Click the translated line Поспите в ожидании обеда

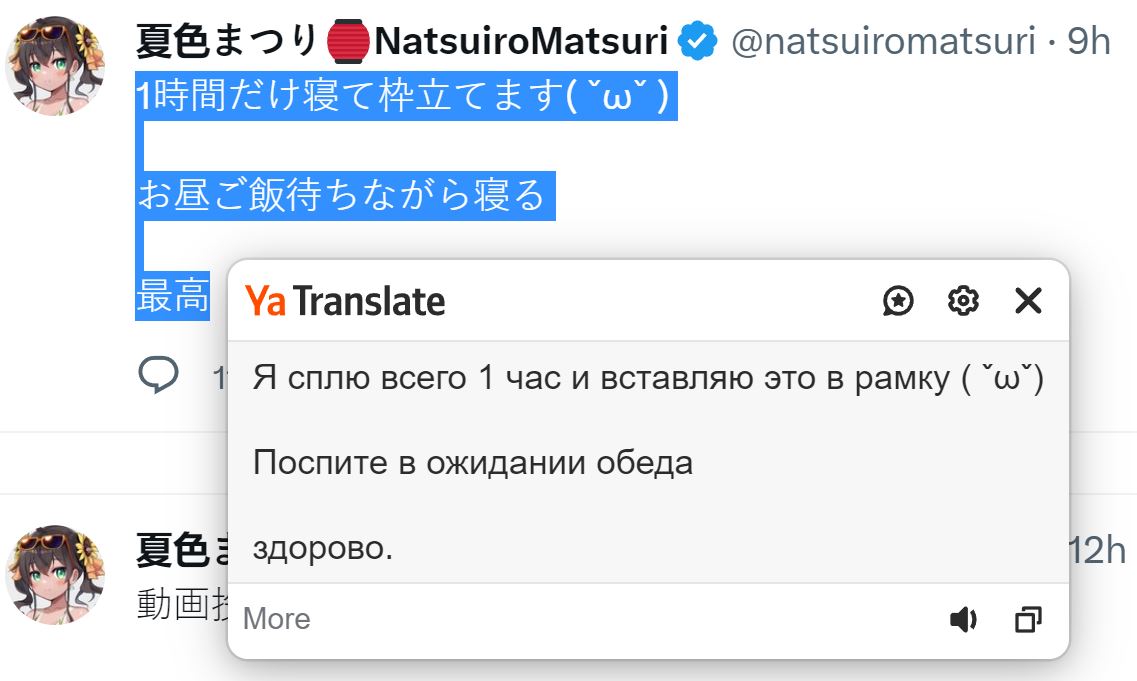(x=472, y=463)
